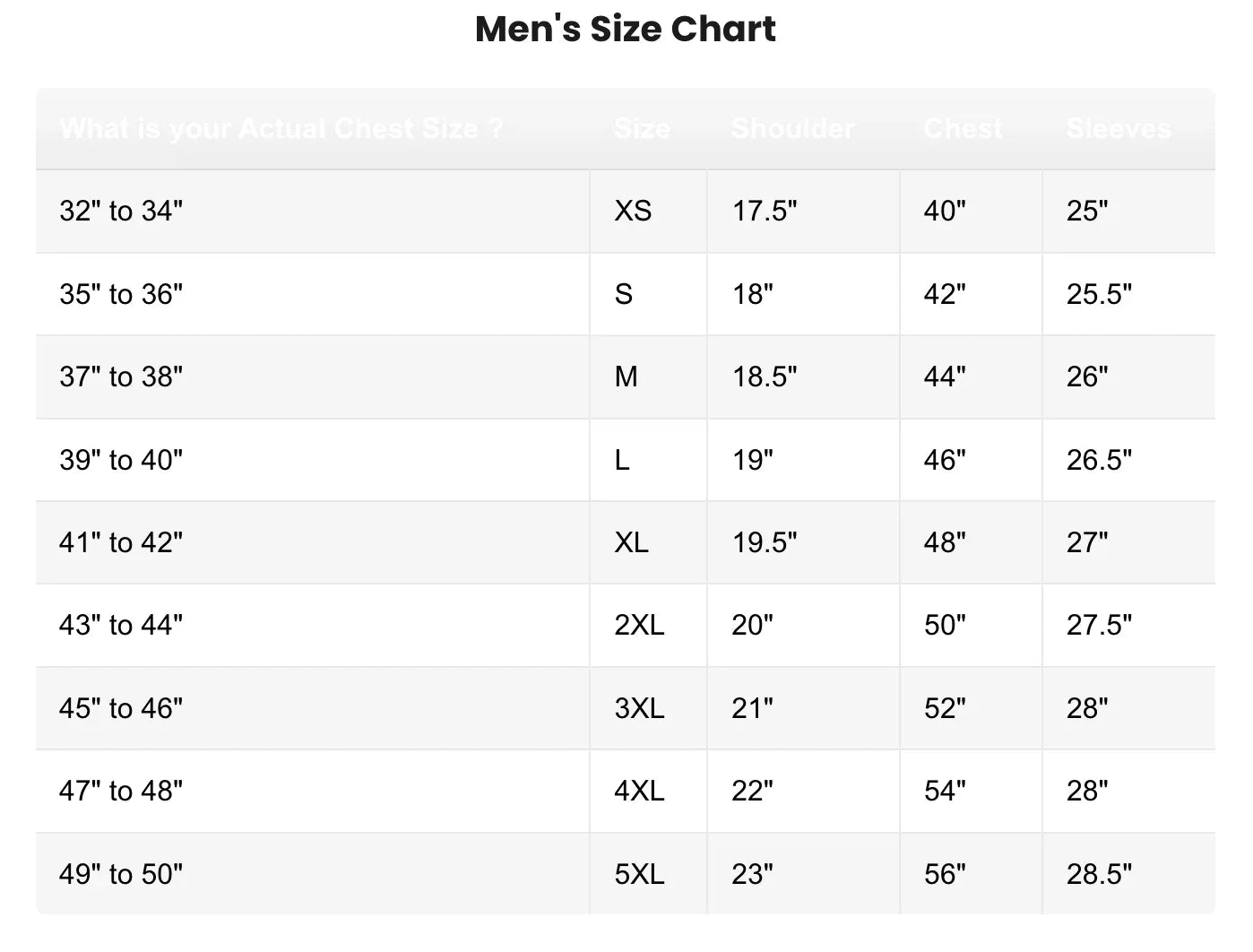Click the 43" to 44" chest range cell

(x=121, y=626)
